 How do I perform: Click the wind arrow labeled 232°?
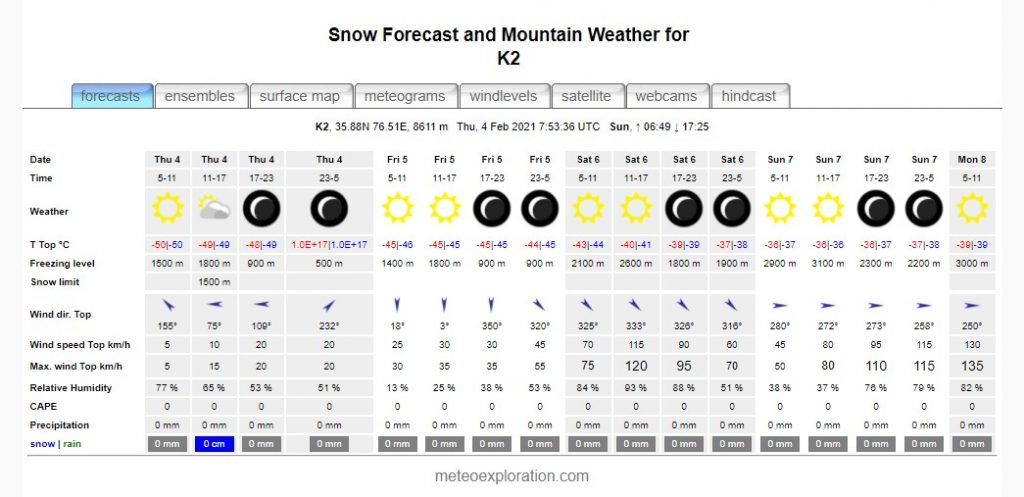pyautogui.click(x=328, y=305)
